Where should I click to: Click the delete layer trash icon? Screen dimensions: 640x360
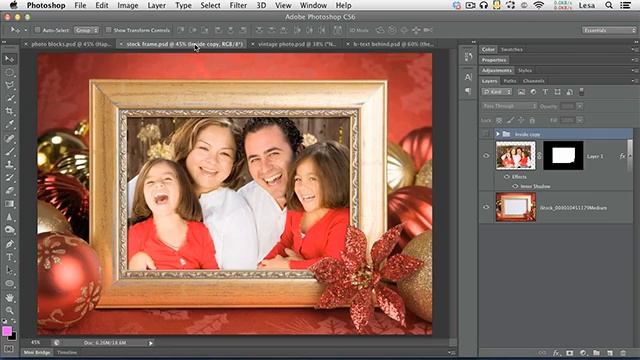point(623,353)
